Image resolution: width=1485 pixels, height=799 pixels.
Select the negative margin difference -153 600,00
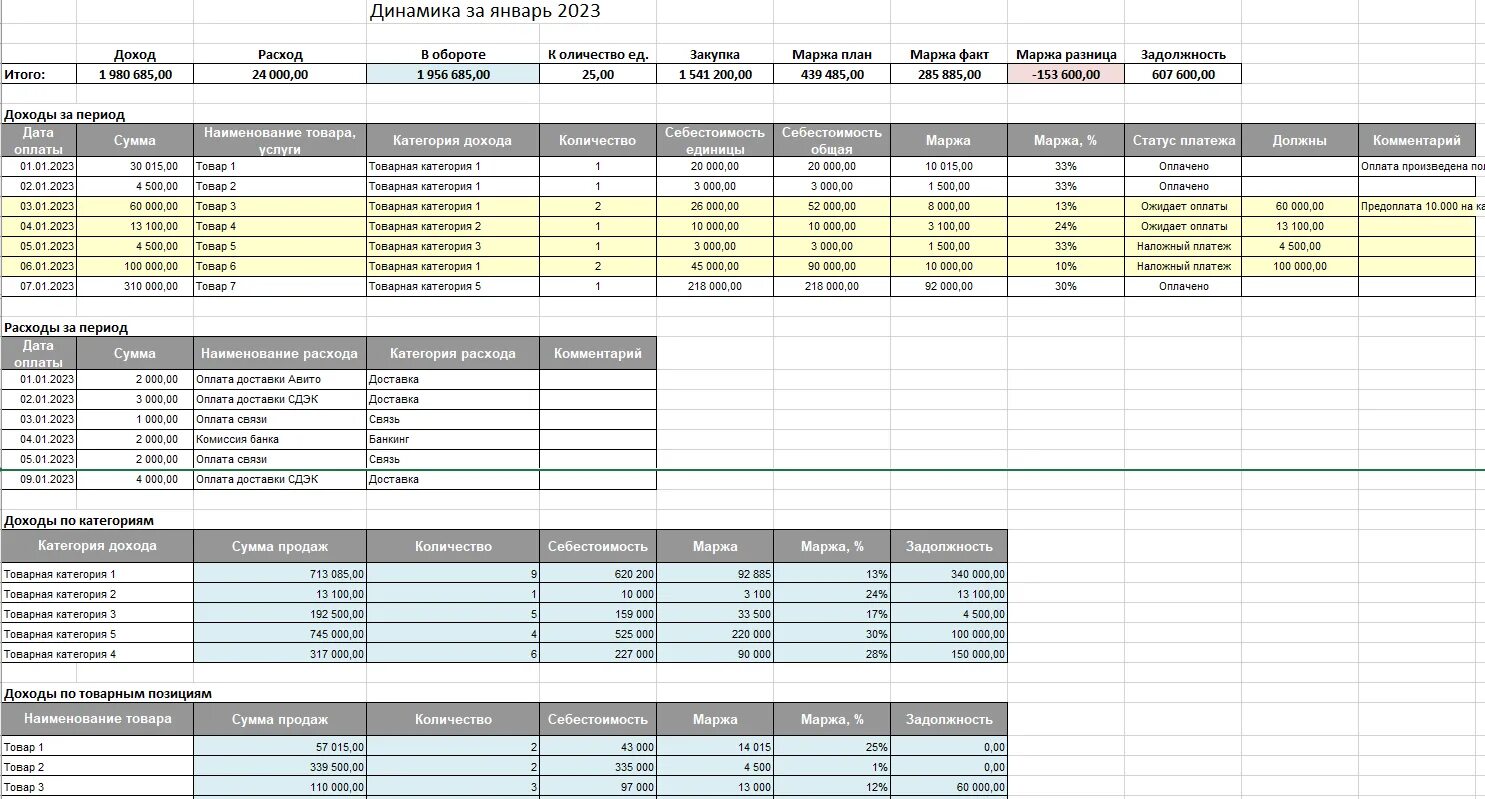tap(1066, 74)
